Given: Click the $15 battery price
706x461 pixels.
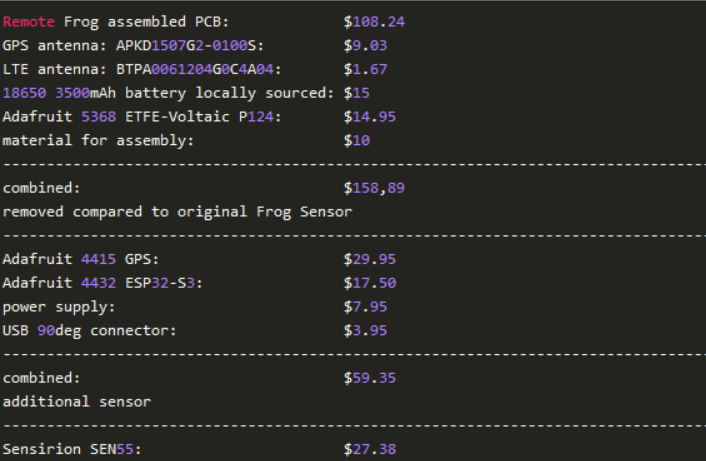Looking at the screenshot, I should click(356, 93).
